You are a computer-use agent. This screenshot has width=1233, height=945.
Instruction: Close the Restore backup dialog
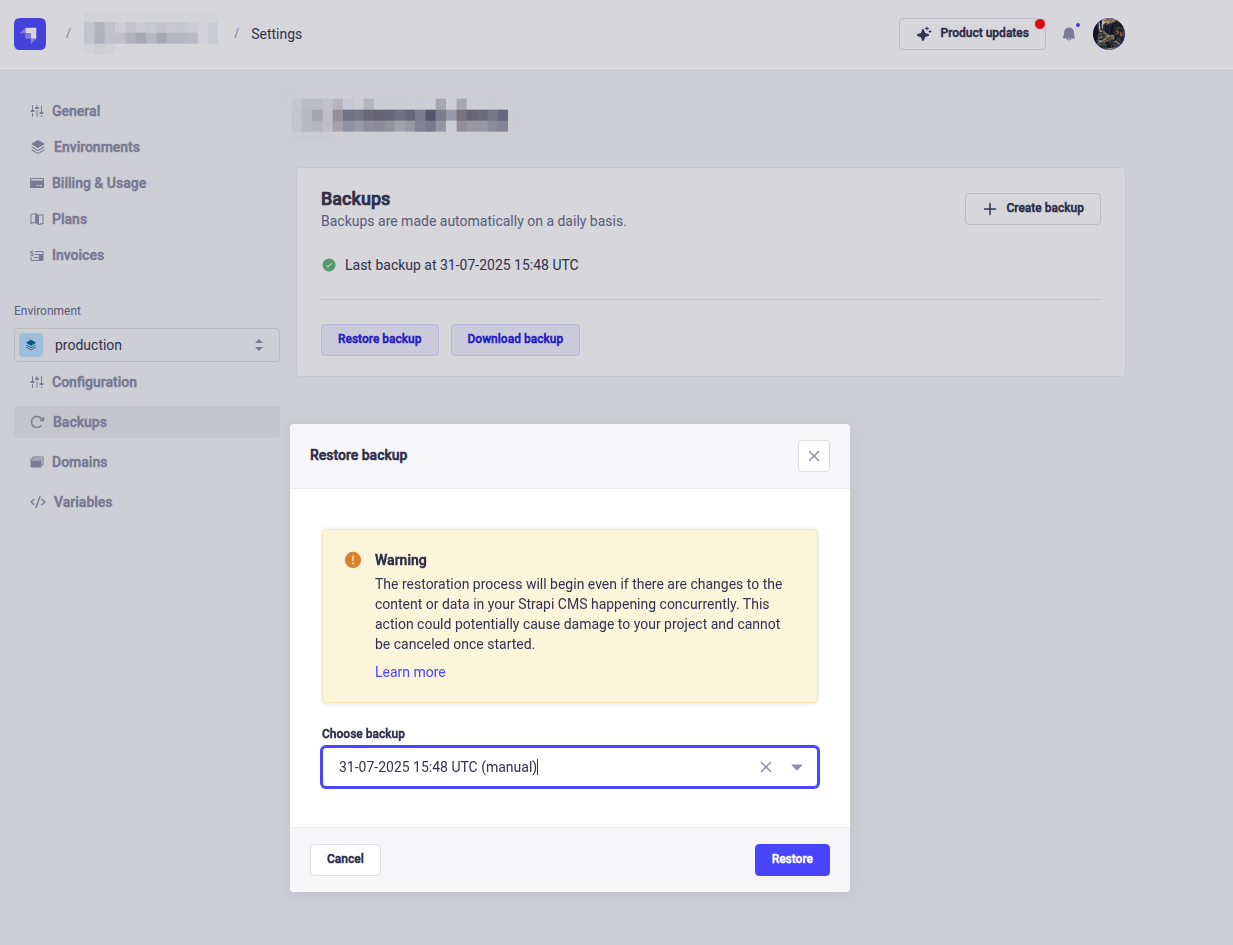click(x=813, y=456)
